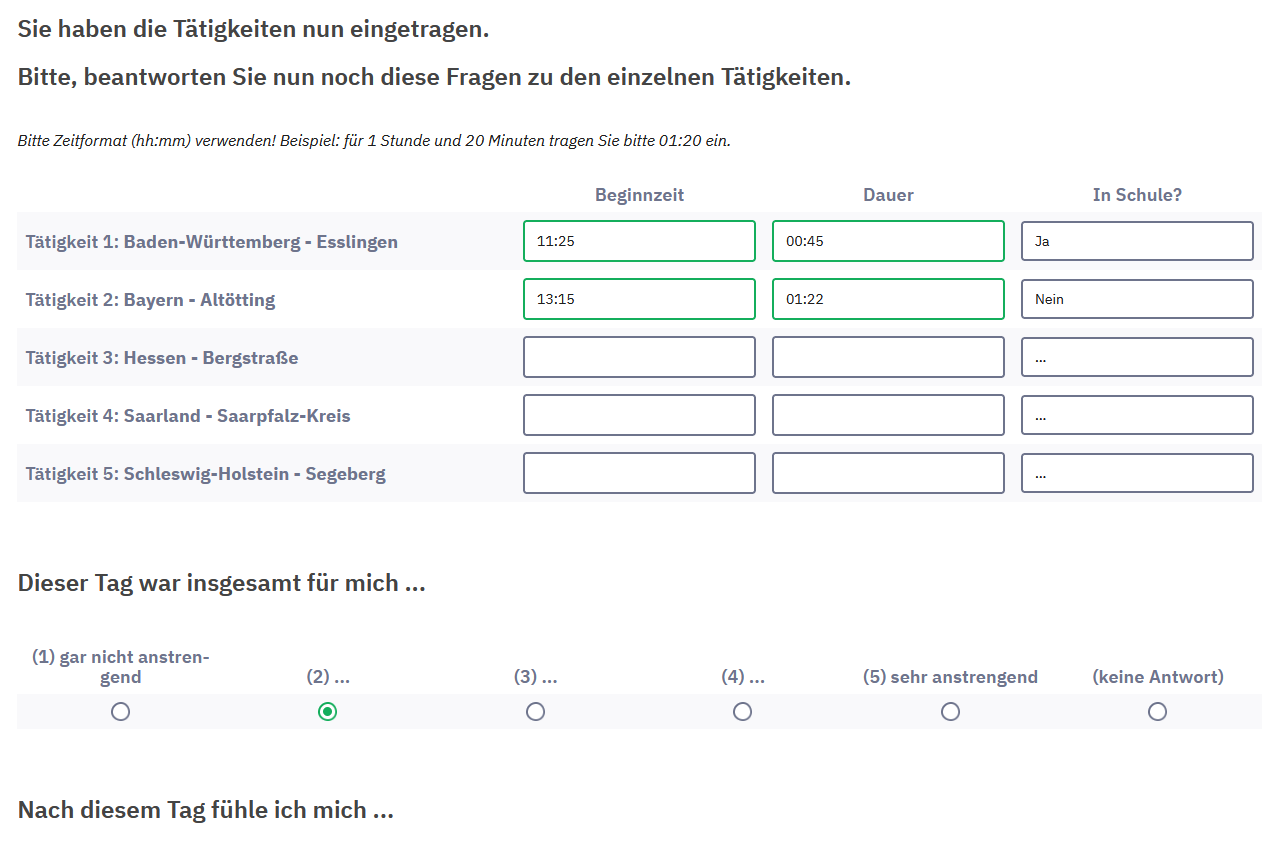The height and width of the screenshot is (846, 1286).
Task: Focus Dauer field for Tätigkeit 4 Saarland
Action: click(x=888, y=415)
